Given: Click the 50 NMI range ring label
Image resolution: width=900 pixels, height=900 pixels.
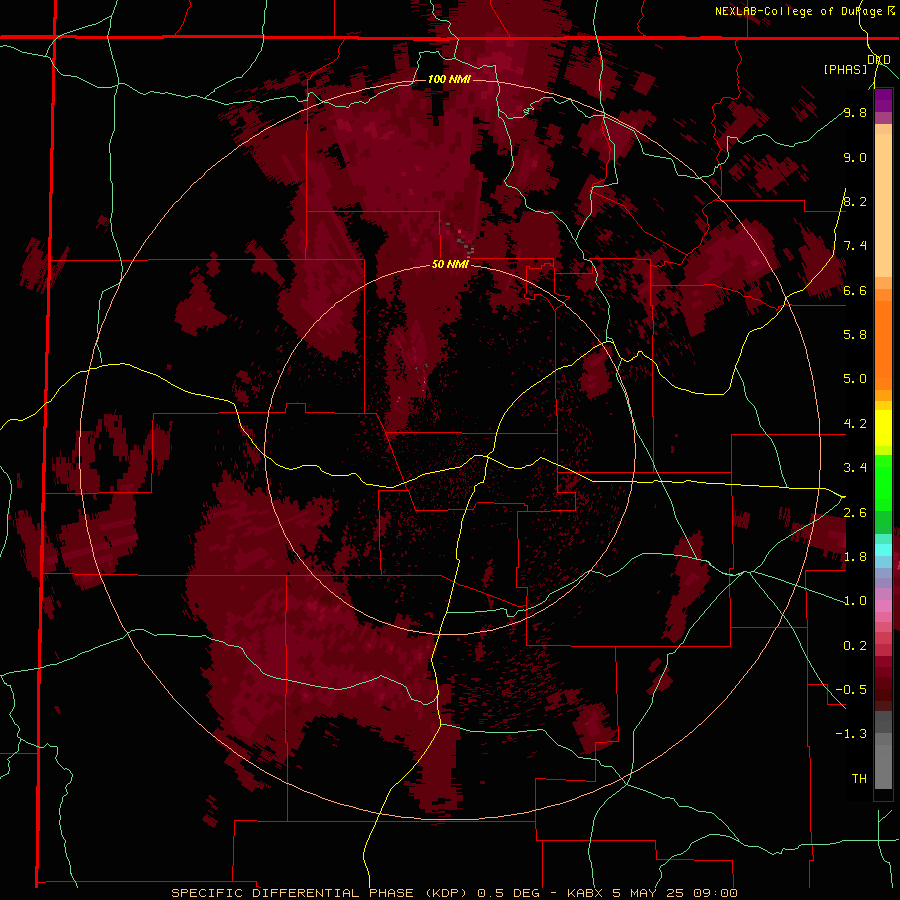Looking at the screenshot, I should click(x=450, y=265).
